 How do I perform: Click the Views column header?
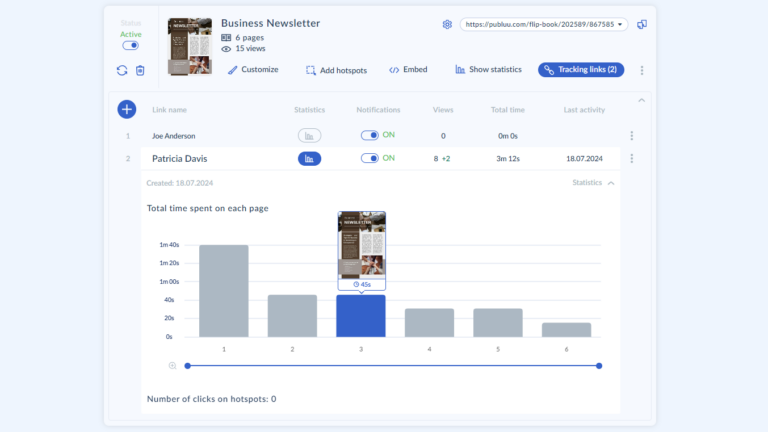443,110
